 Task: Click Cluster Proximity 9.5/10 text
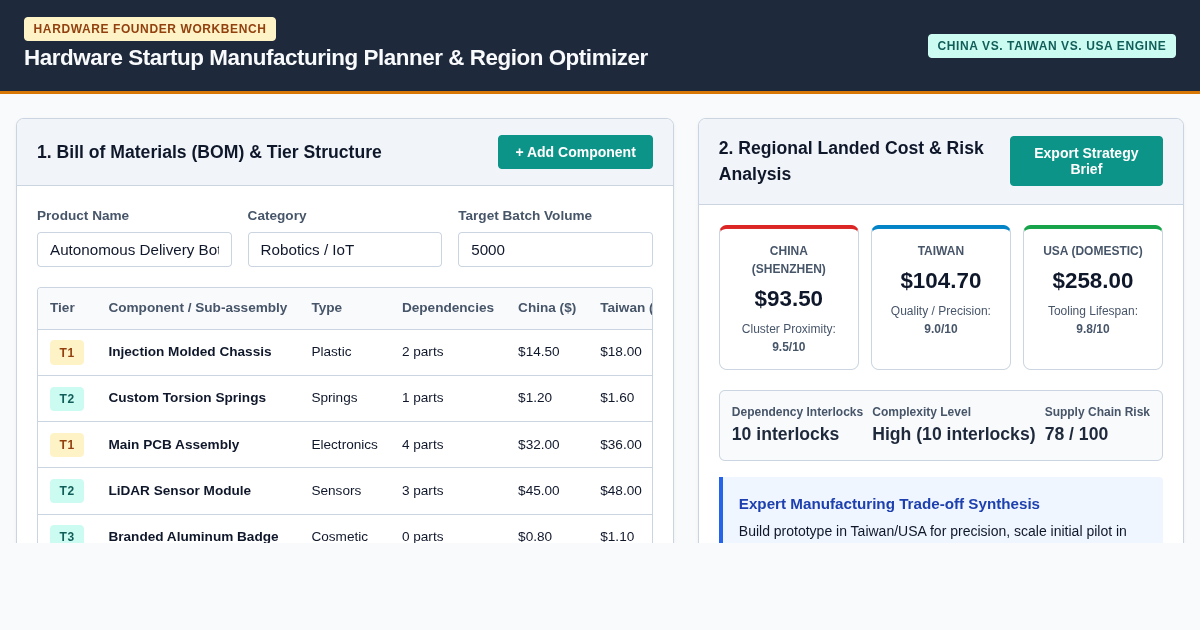789,338
